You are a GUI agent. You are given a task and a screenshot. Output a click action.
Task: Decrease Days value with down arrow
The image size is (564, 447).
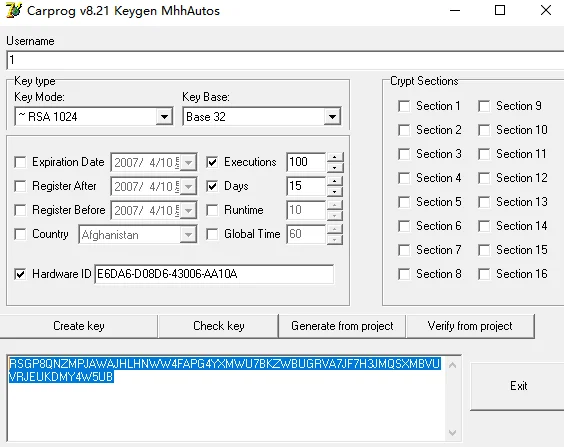tap(335, 191)
